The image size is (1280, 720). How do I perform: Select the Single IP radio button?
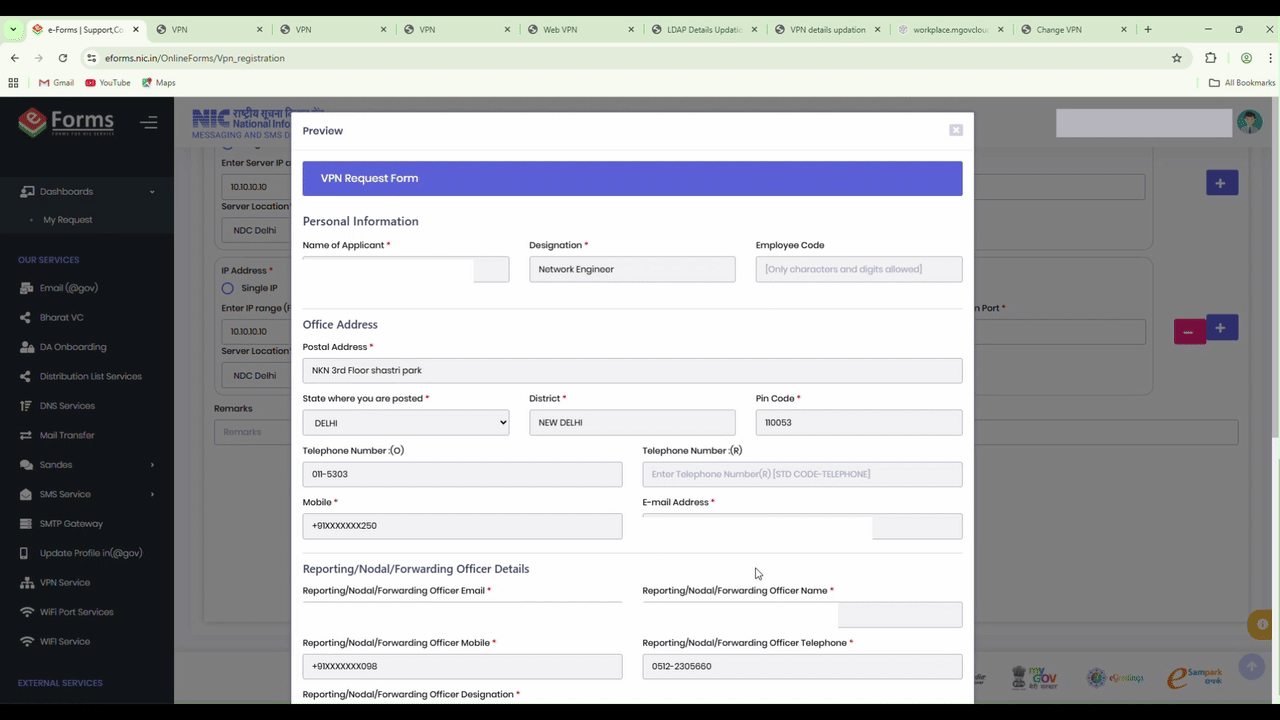[x=227, y=287]
